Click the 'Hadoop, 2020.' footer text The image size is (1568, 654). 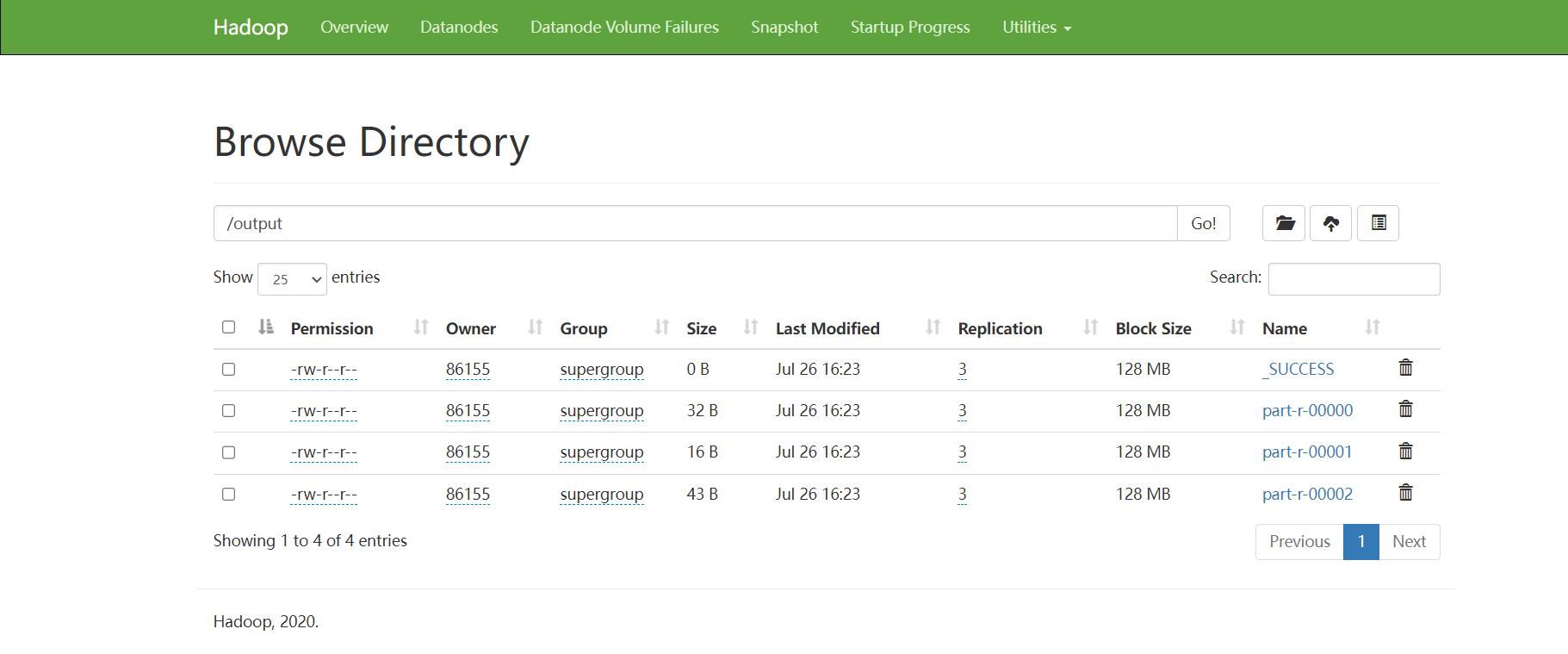(266, 621)
